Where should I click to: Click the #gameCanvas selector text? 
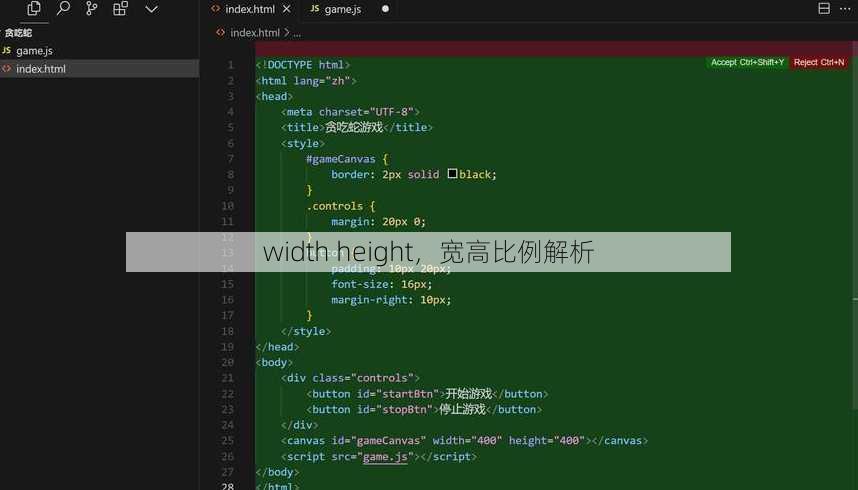point(340,159)
